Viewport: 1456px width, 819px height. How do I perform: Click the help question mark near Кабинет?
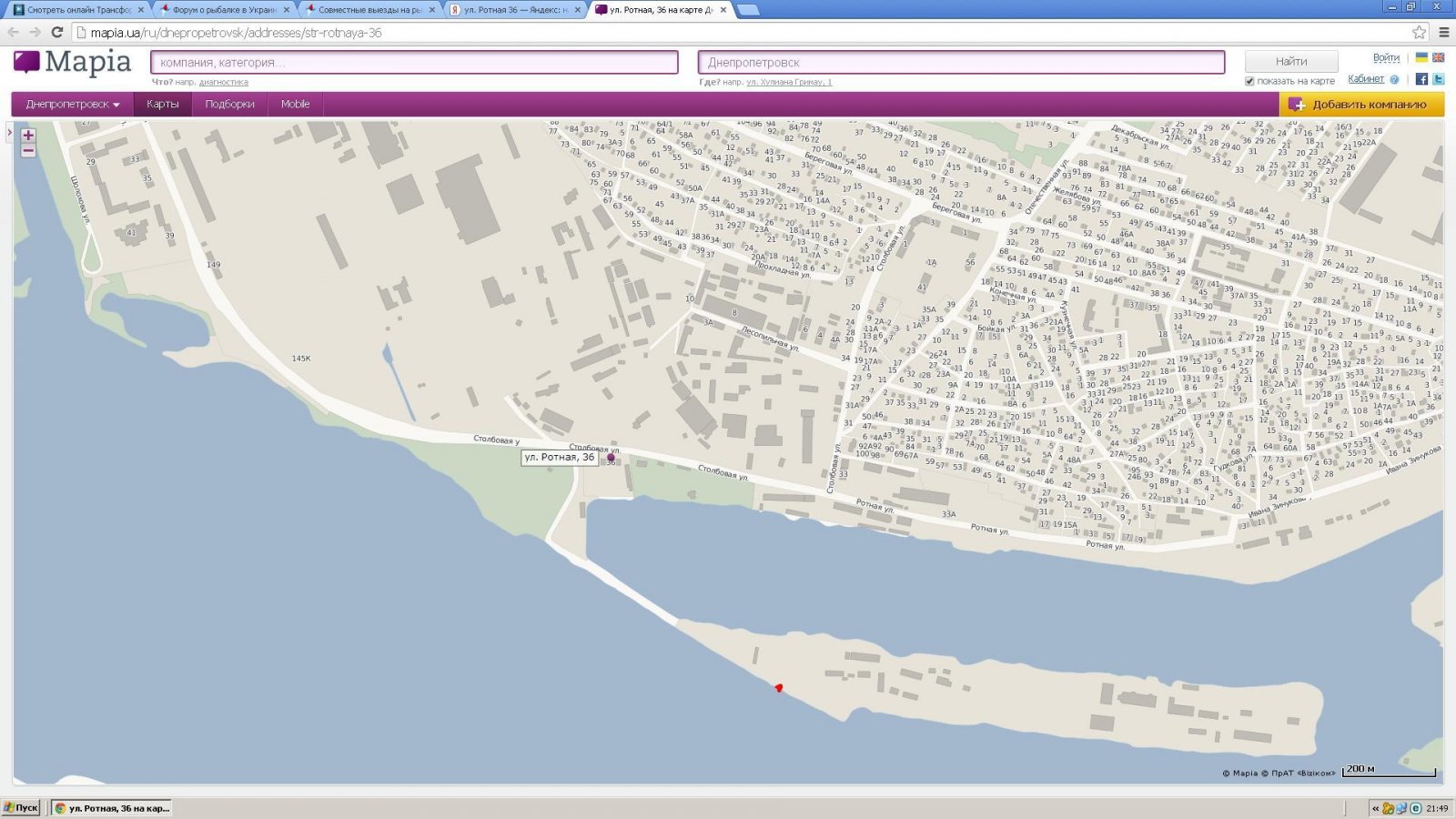[x=1394, y=79]
